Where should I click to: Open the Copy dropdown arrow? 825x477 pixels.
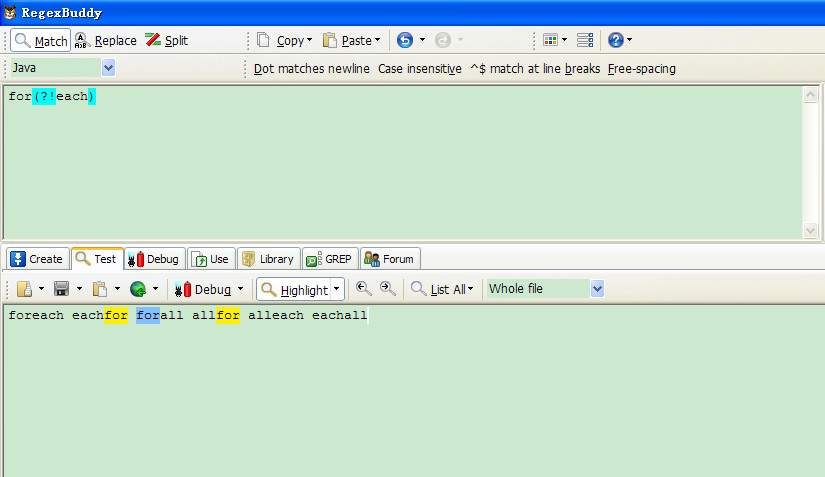[x=309, y=40]
